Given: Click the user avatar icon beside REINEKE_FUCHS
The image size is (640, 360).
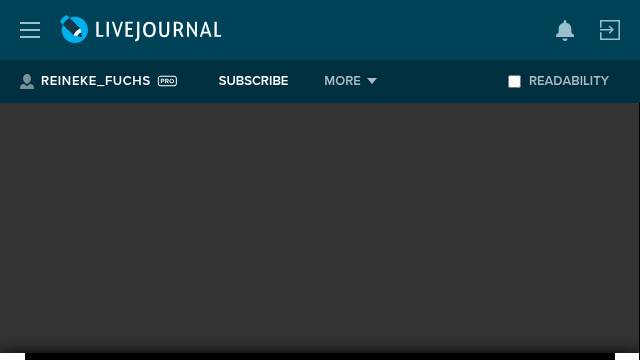Looking at the screenshot, I should (27, 81).
